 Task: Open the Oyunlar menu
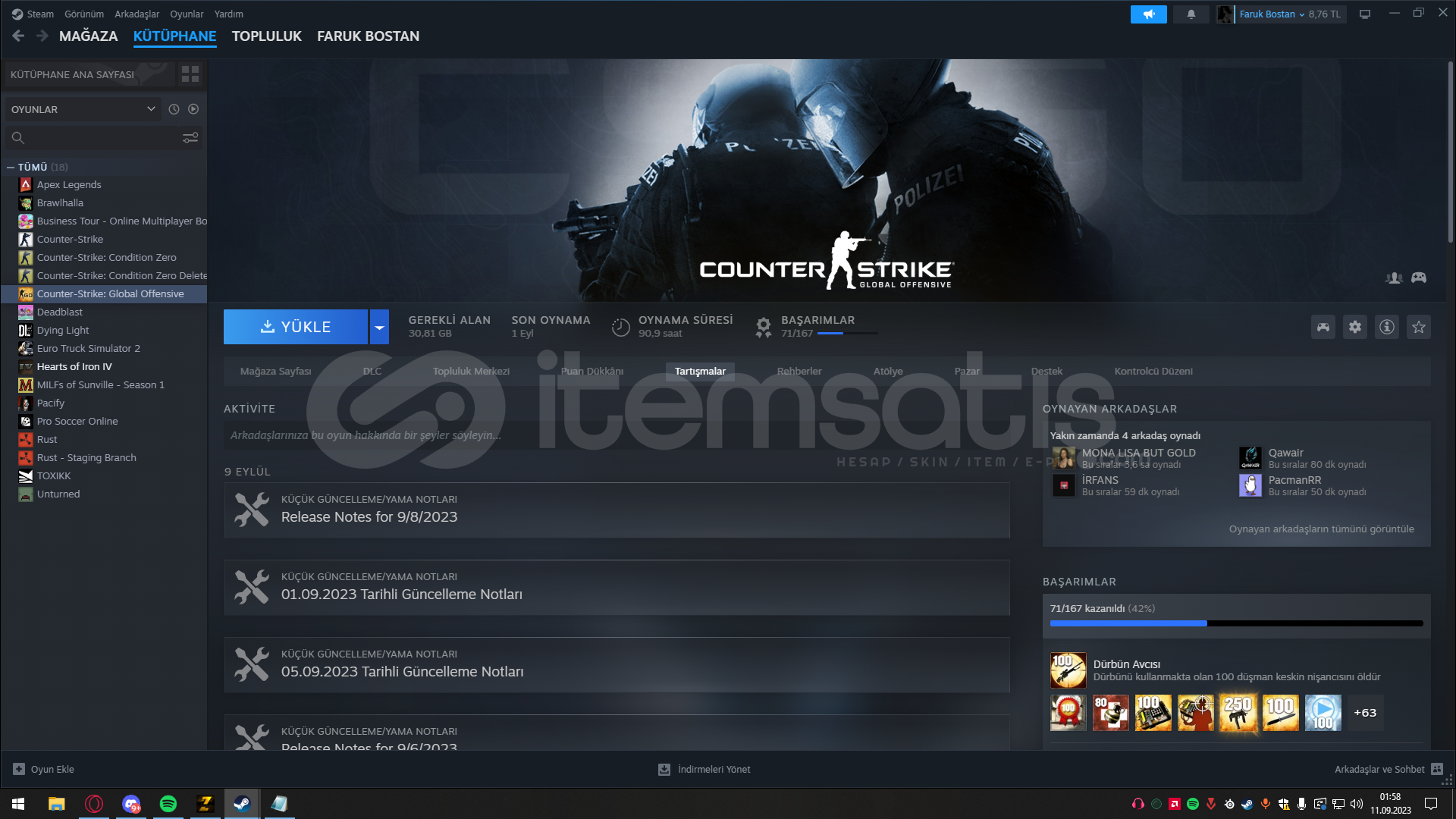coord(187,14)
